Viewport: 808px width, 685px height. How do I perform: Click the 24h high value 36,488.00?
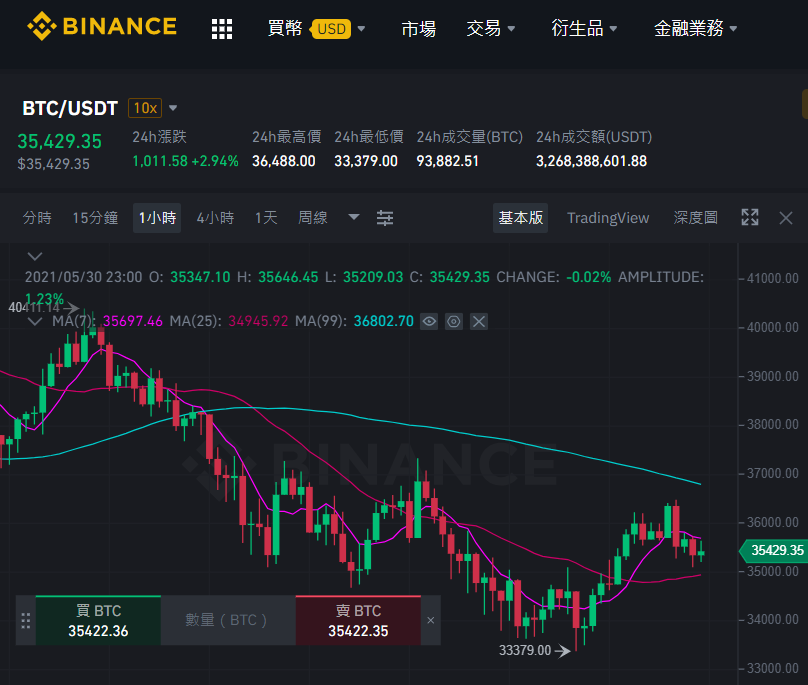[x=283, y=161]
